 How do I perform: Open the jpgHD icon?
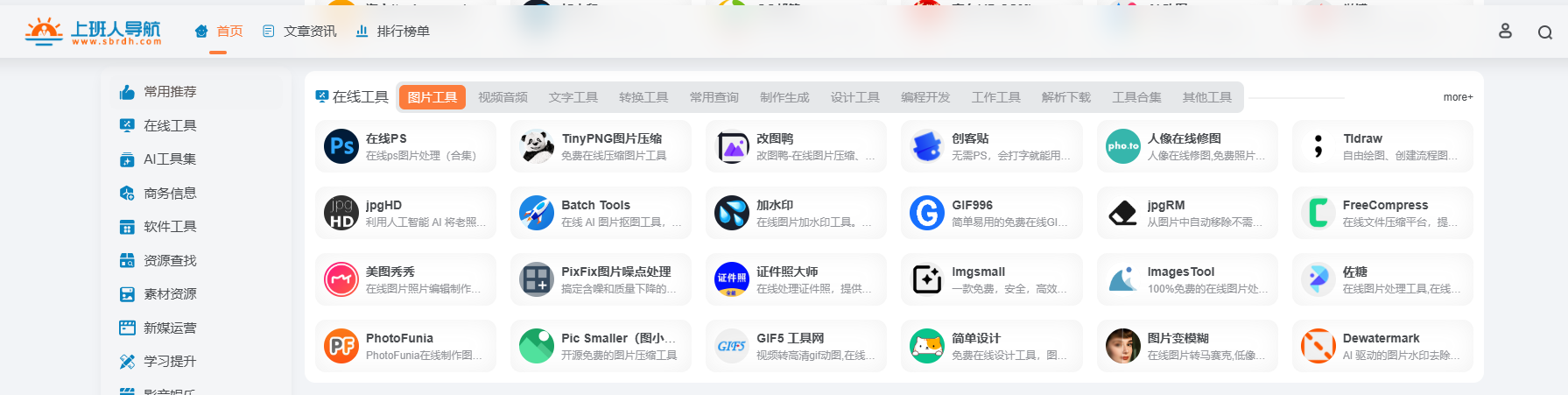(x=341, y=213)
